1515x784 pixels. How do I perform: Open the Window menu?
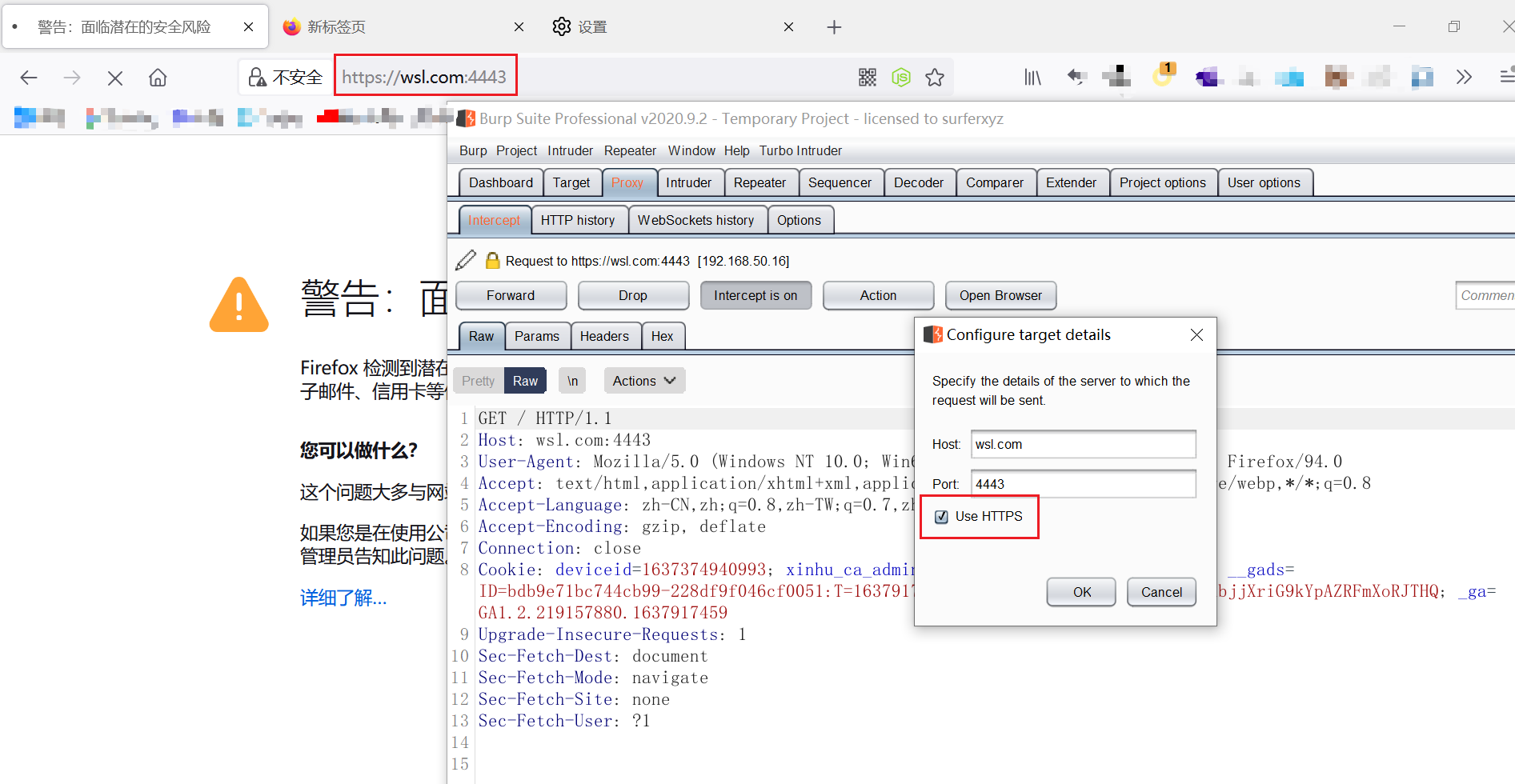pos(691,150)
